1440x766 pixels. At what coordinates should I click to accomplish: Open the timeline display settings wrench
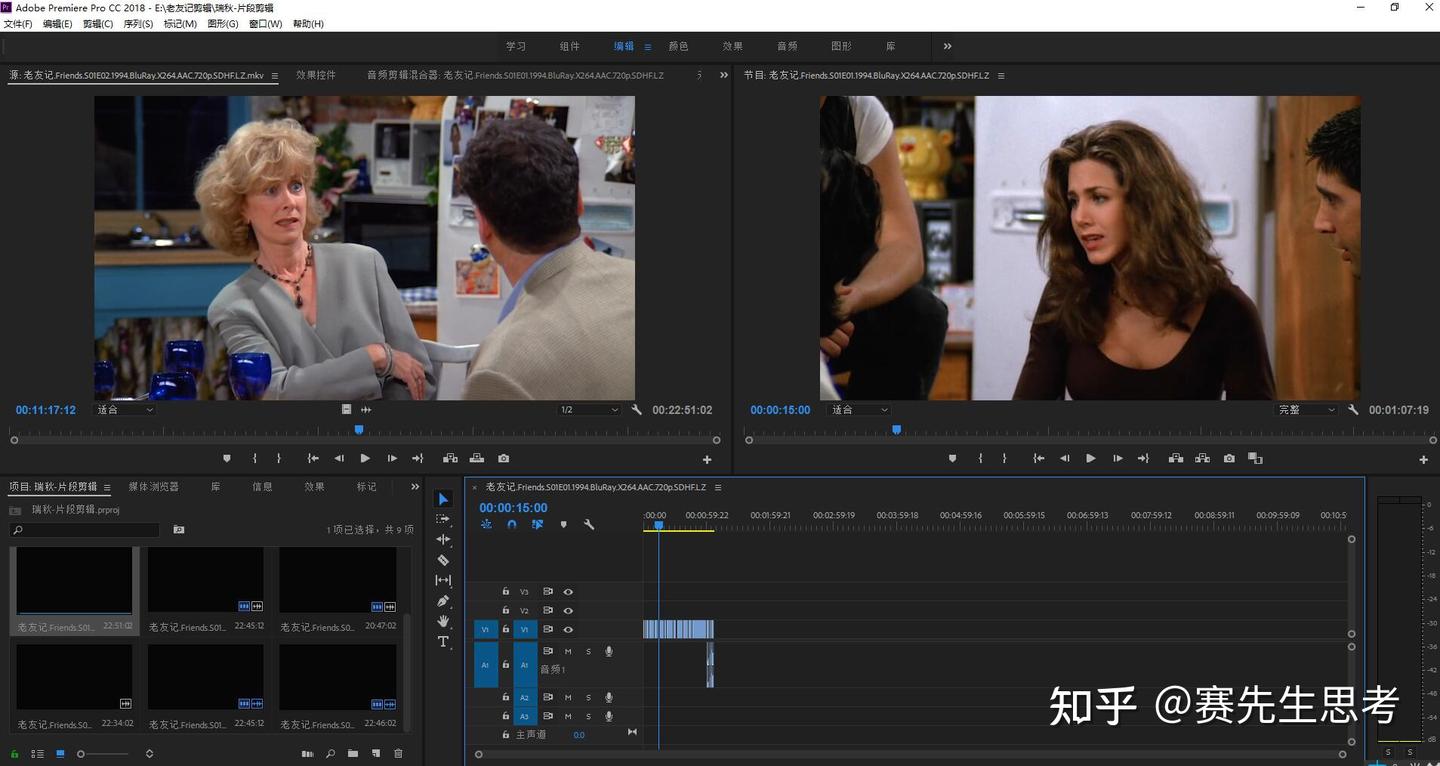(x=589, y=524)
